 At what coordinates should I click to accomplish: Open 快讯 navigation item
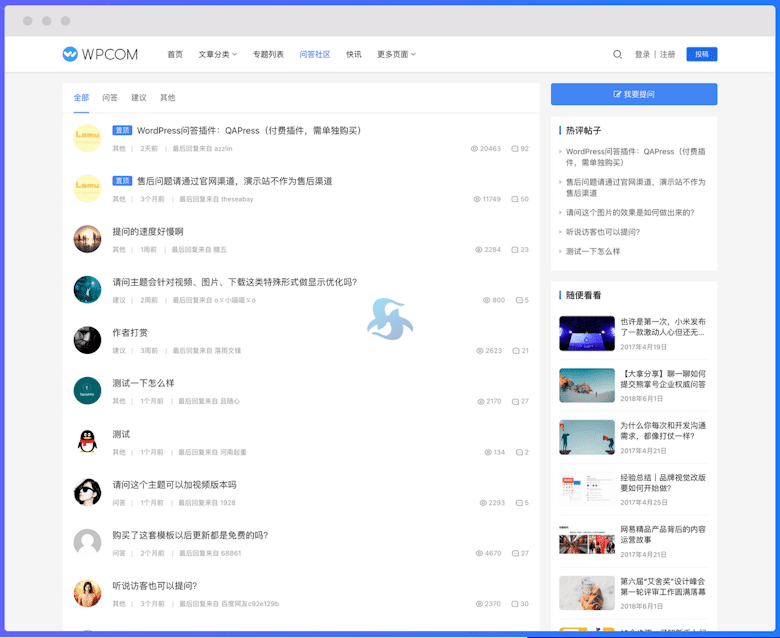[x=354, y=54]
